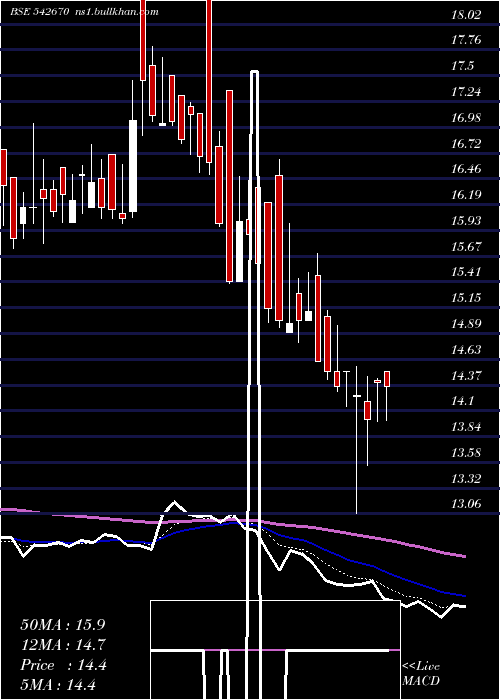
Task: Click the 13.84 price axis label
Action: pyautogui.click(x=466, y=427)
